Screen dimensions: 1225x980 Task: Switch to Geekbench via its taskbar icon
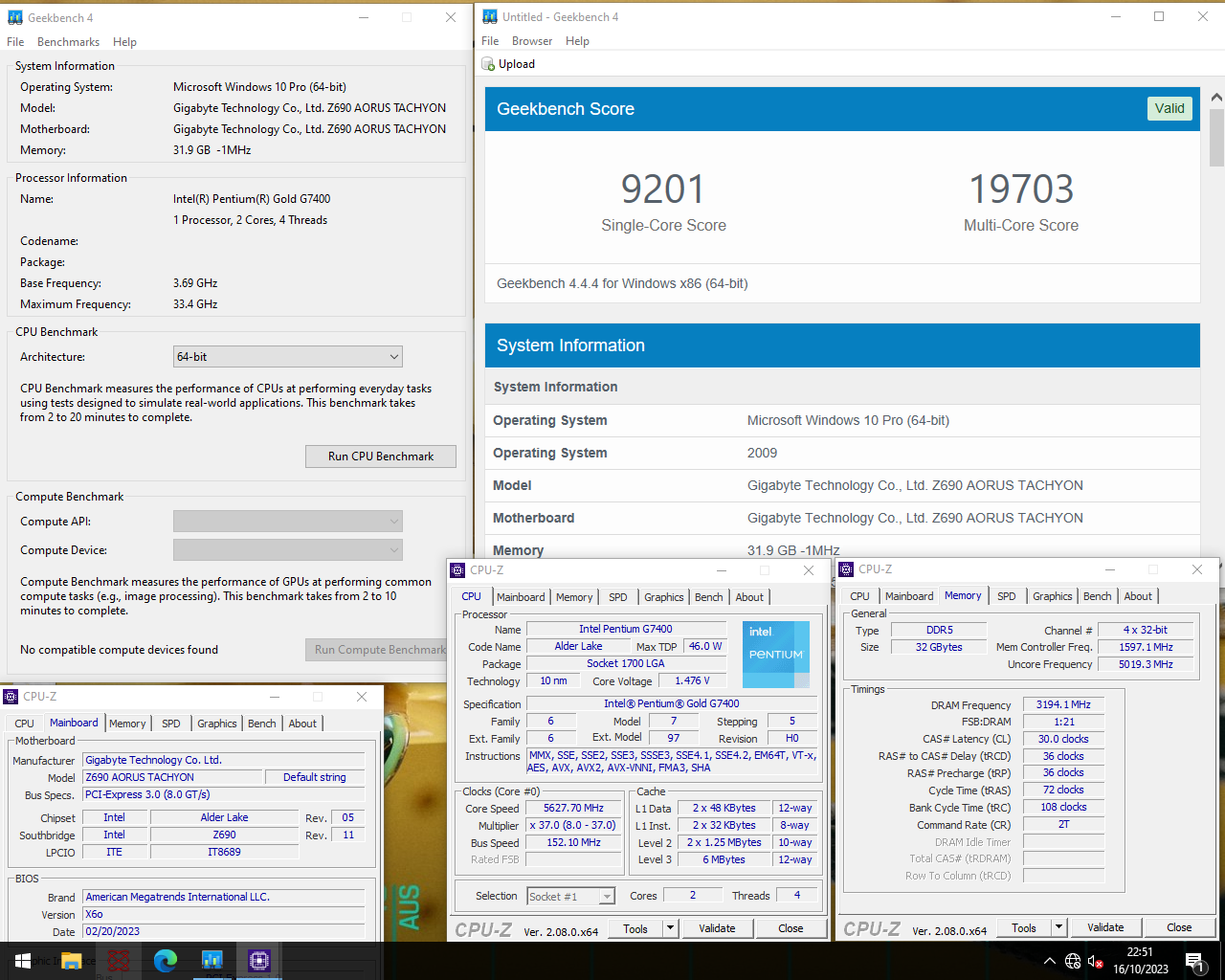pos(212,961)
